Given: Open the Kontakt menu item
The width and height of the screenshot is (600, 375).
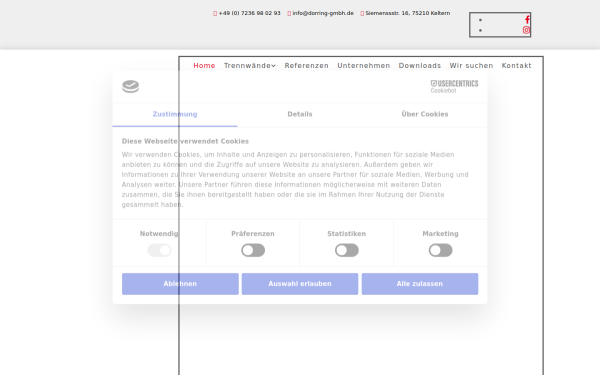Looking at the screenshot, I should coord(517,66).
